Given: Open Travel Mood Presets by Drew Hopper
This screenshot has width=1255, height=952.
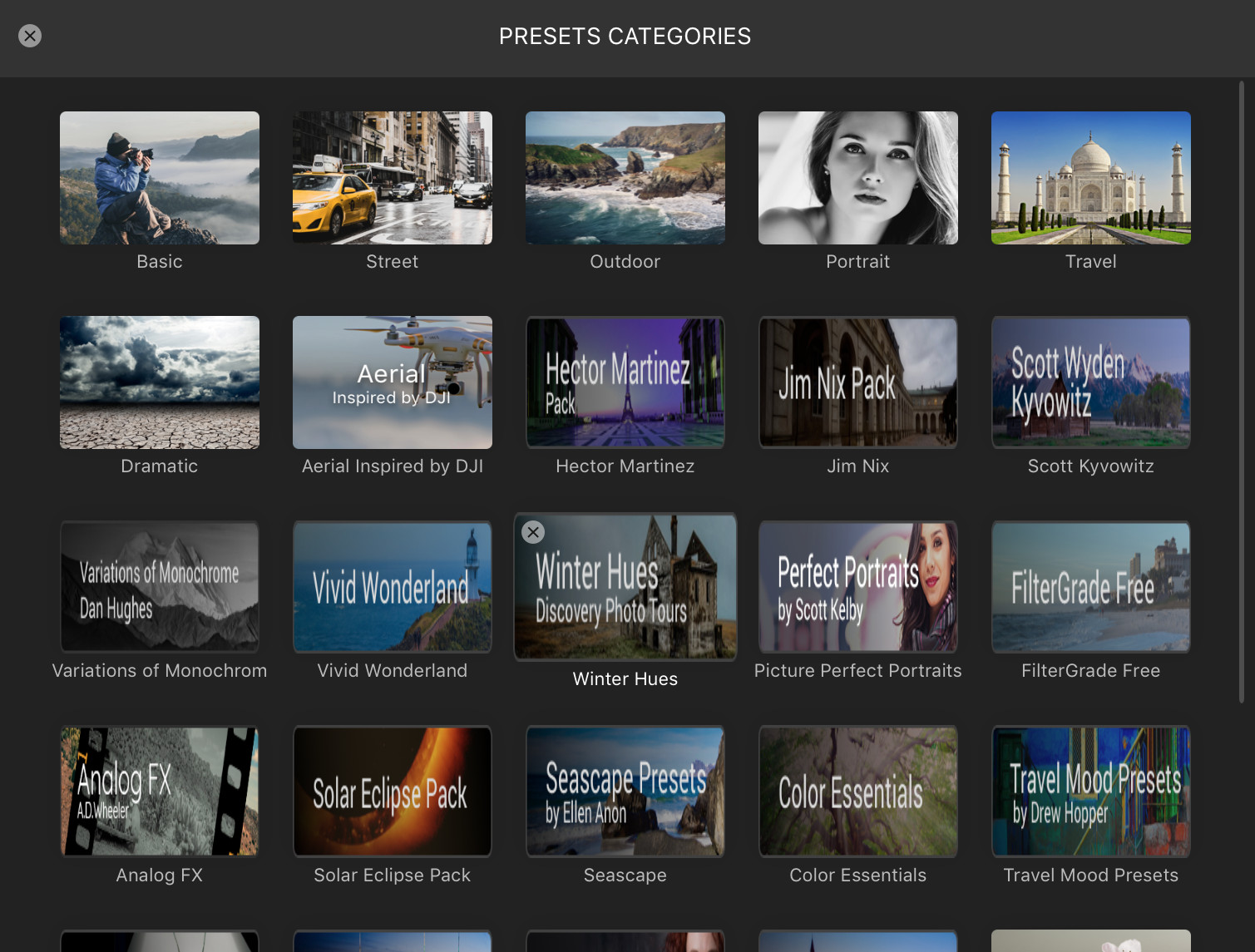Looking at the screenshot, I should [x=1091, y=792].
